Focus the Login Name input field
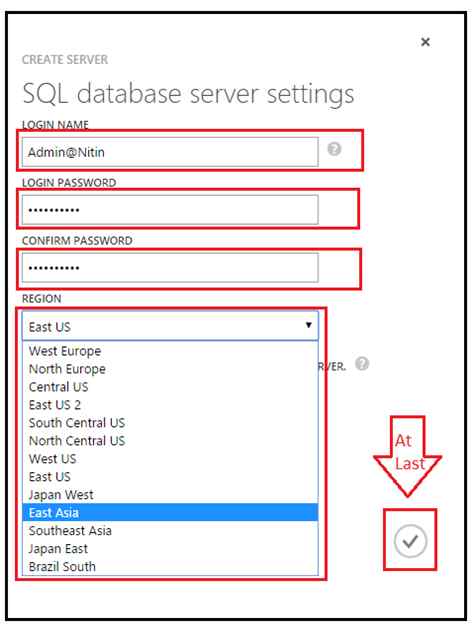Image resolution: width=474 pixels, height=628 pixels. (x=170, y=152)
